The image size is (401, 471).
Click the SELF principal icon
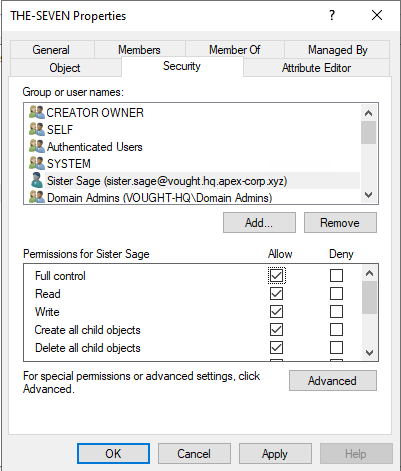[37, 129]
